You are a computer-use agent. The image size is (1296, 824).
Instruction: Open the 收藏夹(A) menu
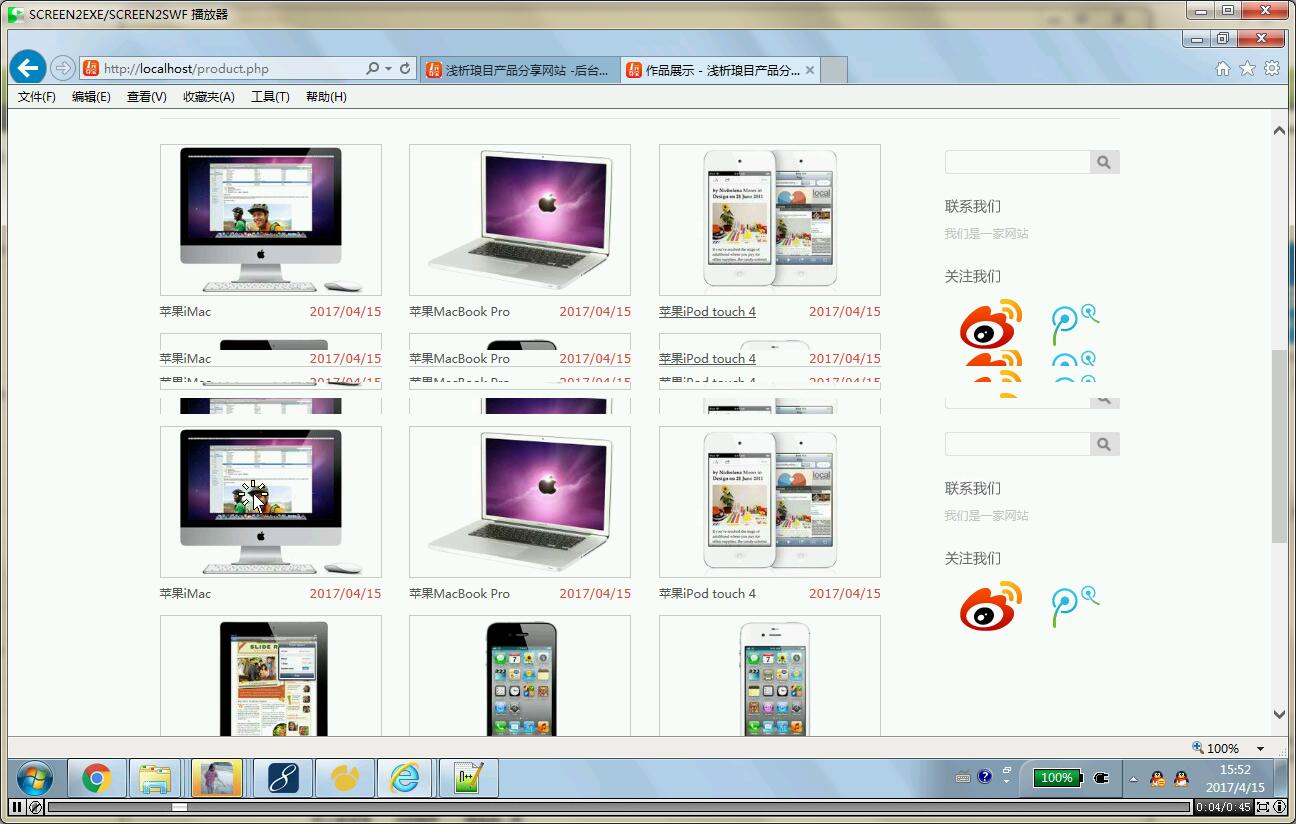tap(208, 97)
